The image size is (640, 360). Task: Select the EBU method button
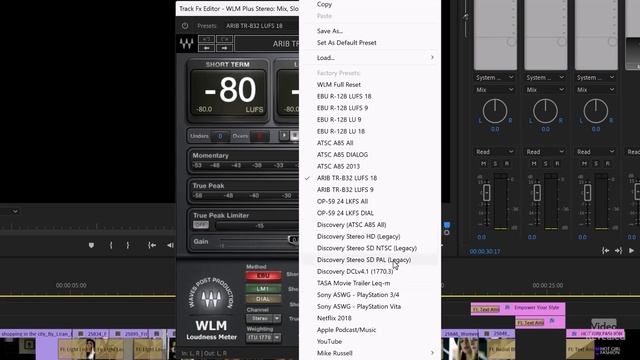point(263,276)
